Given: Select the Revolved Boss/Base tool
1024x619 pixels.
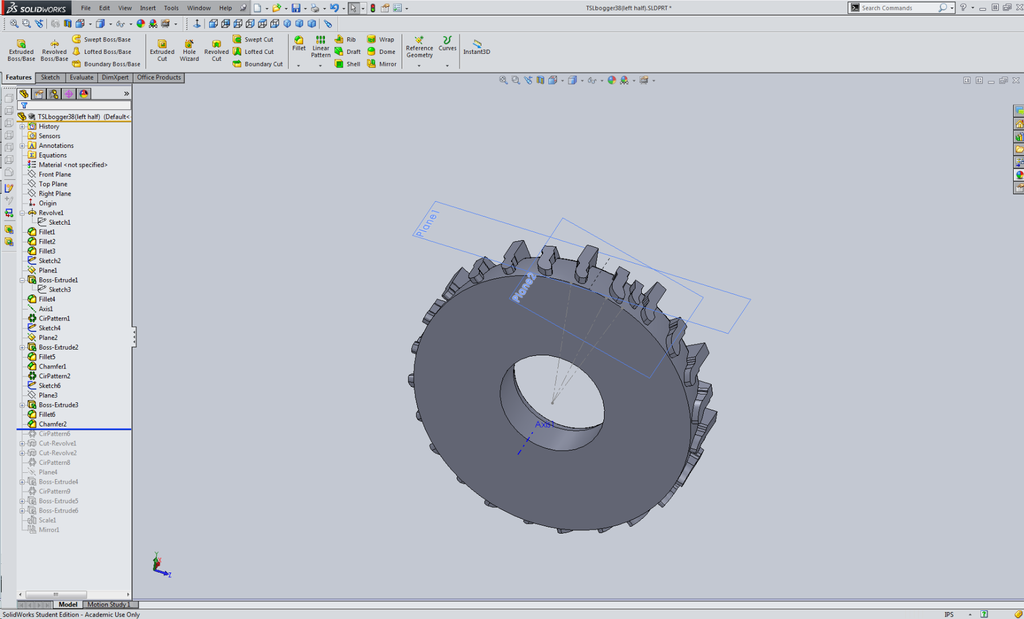Looking at the screenshot, I should coord(54,49).
